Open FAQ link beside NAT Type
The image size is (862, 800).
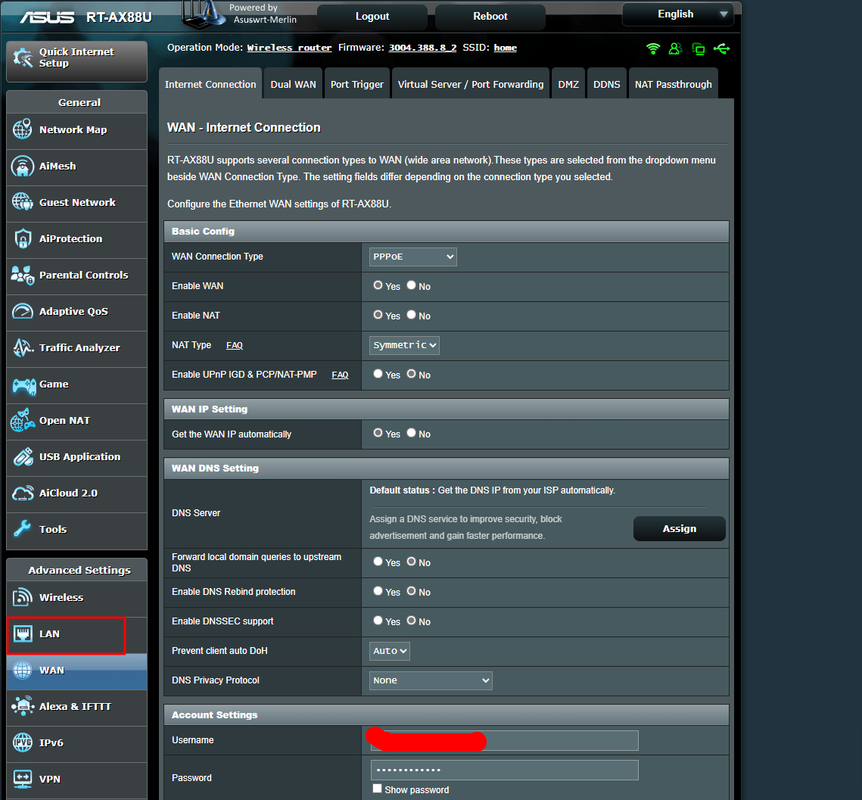coord(234,345)
